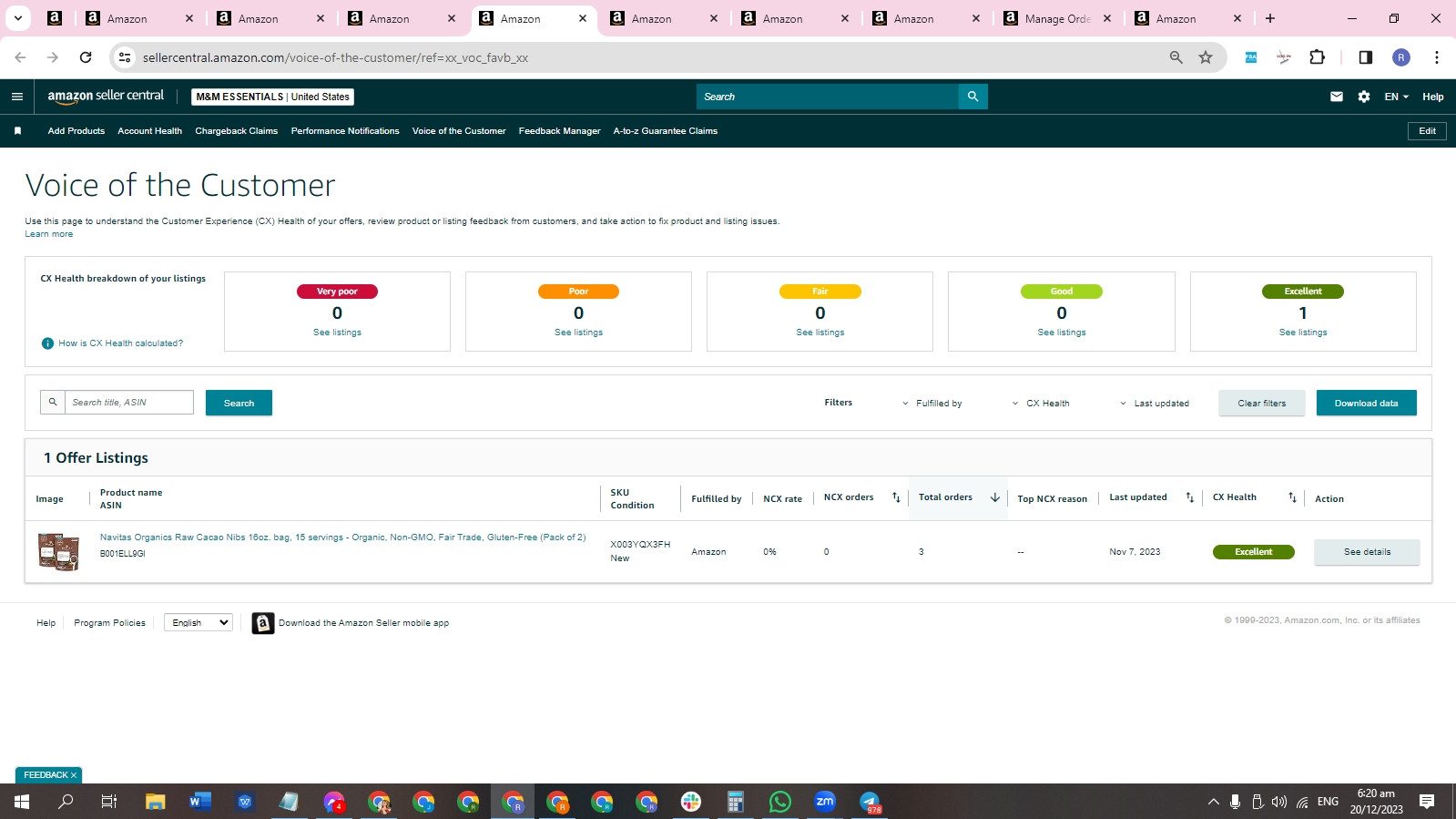Open Zoom app from taskbar
1456x819 pixels.
coord(825,802)
